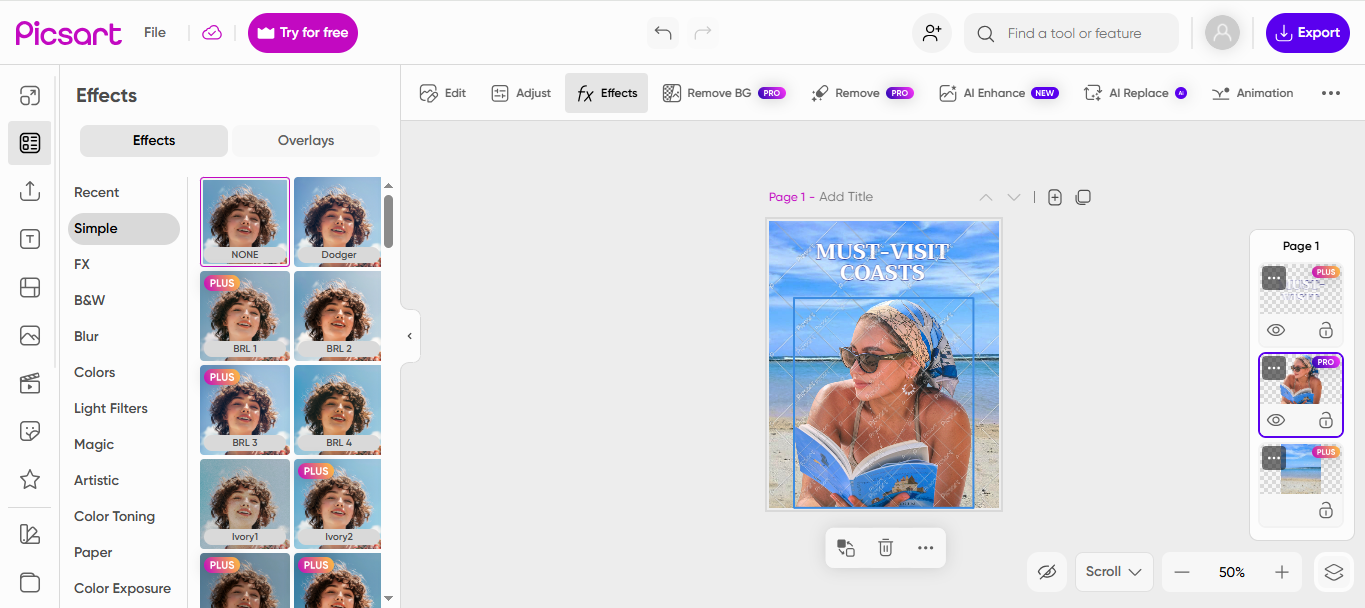The image size is (1365, 608).
Task: Toggle lock on the woman photo layer
Action: (1326, 420)
